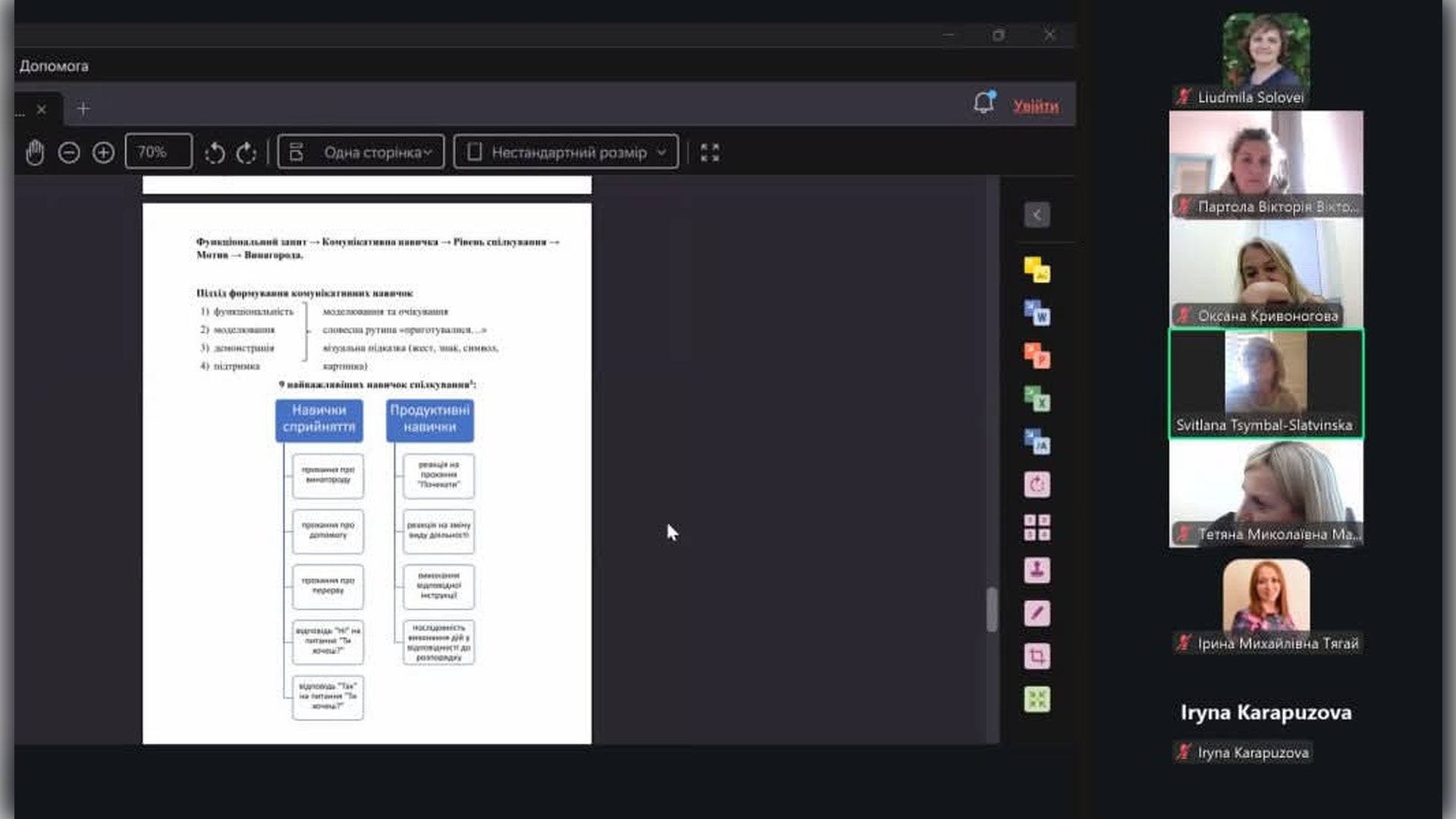Open the stamp tool in sidebar

click(x=1037, y=570)
